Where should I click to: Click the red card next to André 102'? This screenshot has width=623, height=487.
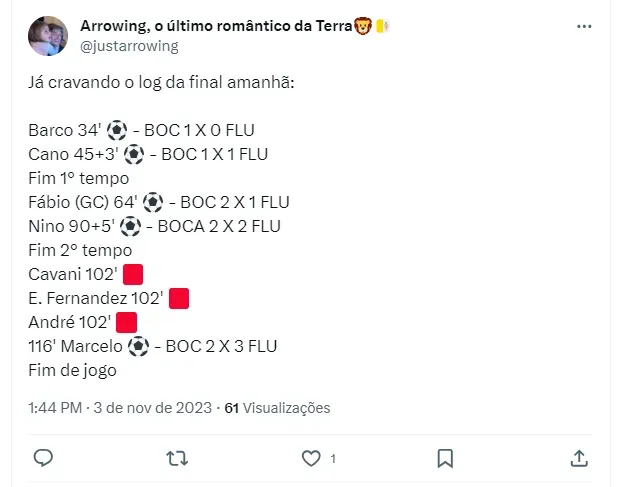[126, 322]
